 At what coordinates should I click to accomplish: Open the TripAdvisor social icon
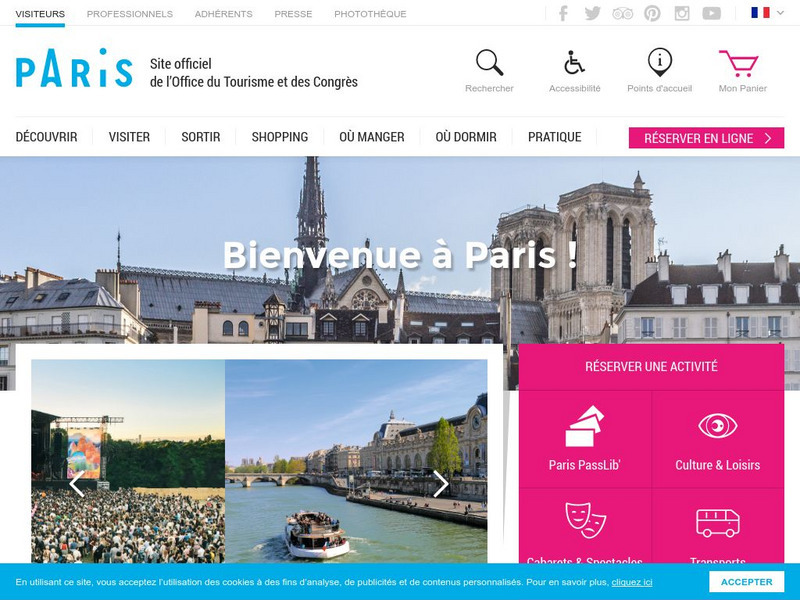coord(622,13)
